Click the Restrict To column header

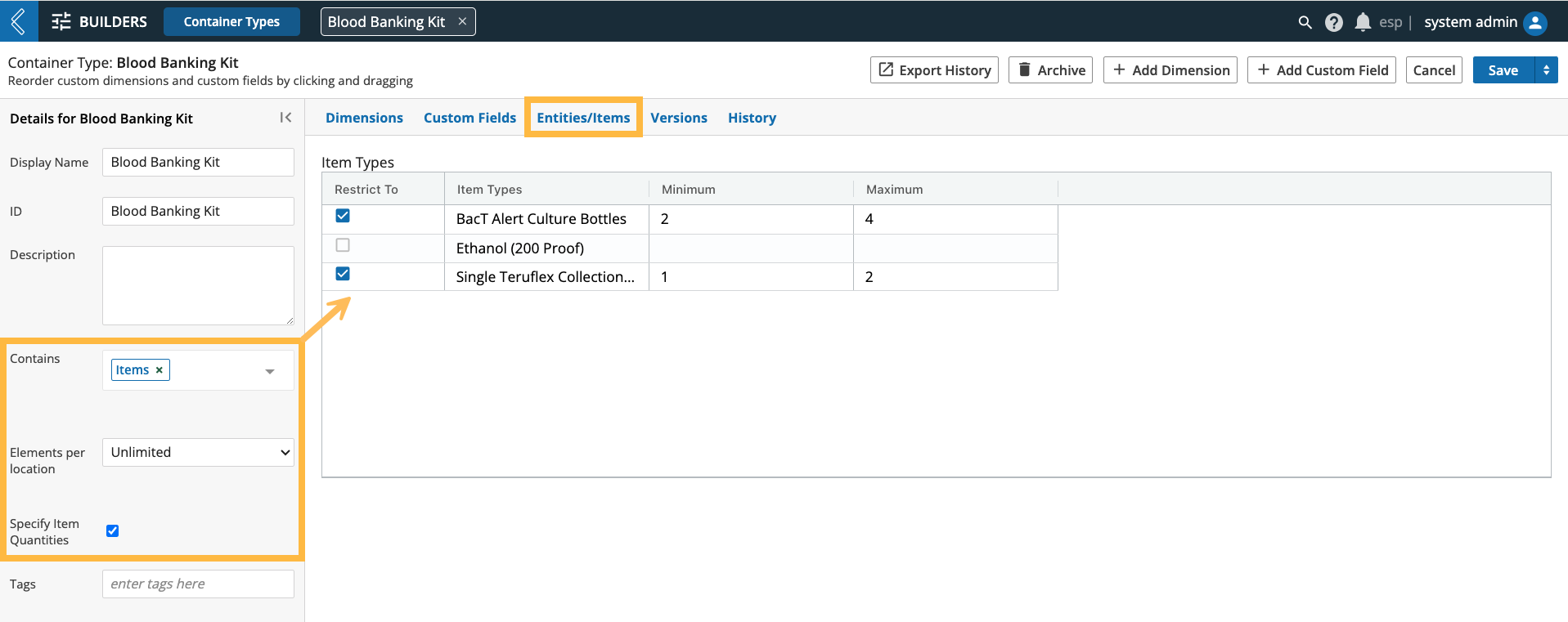pos(383,189)
